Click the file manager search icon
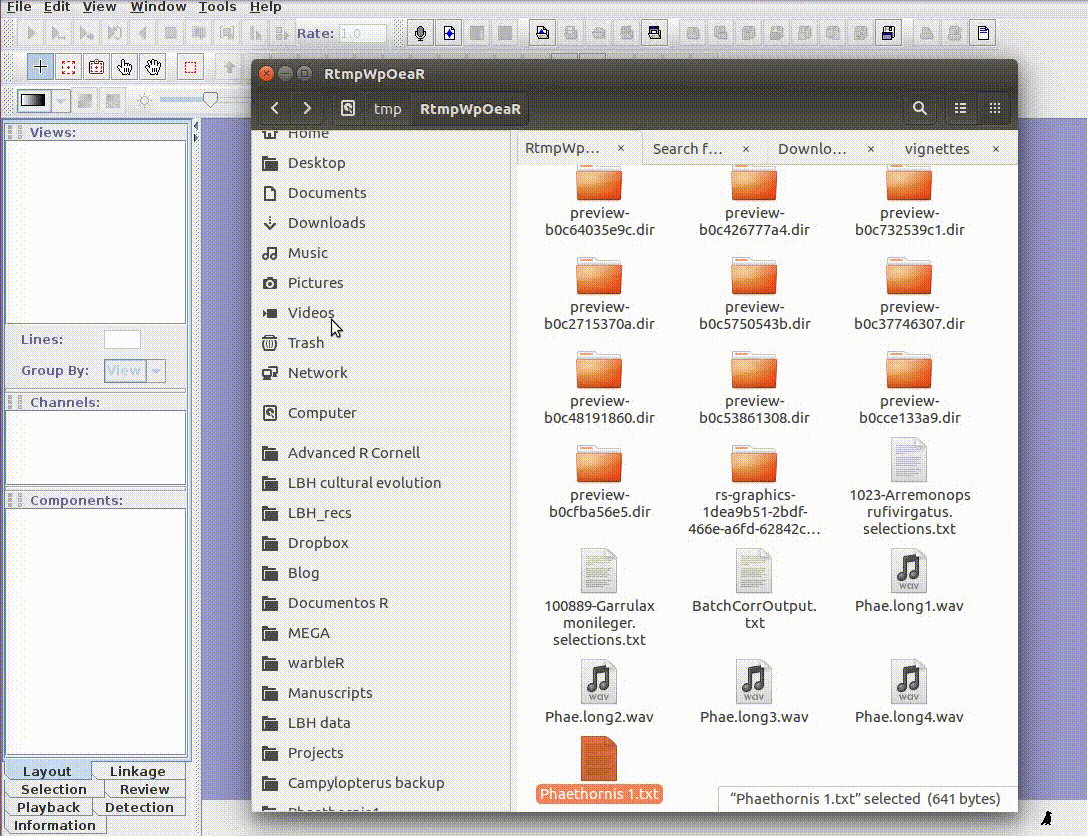The height and width of the screenshot is (836, 1088). (919, 108)
